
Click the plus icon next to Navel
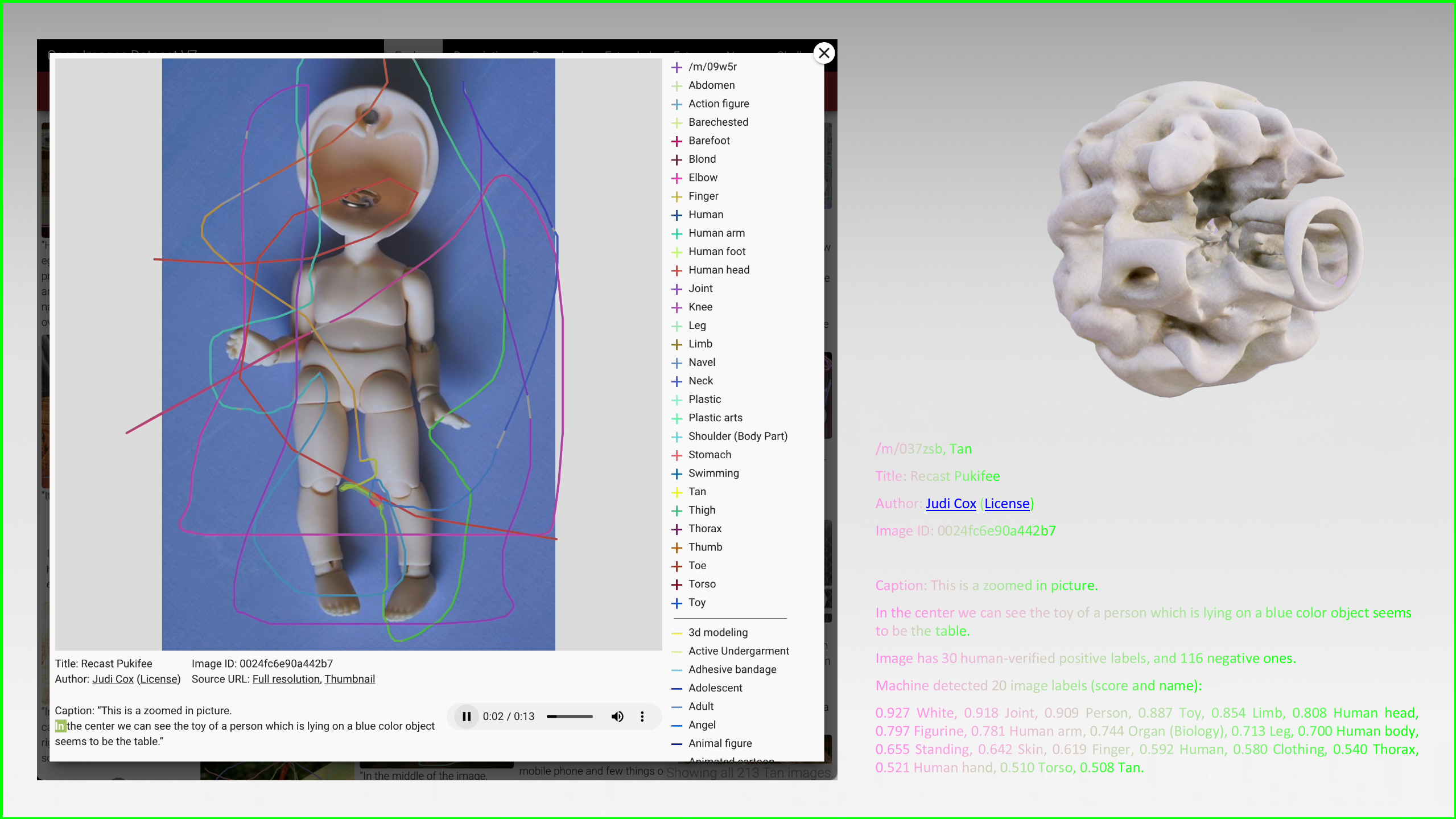pos(677,363)
